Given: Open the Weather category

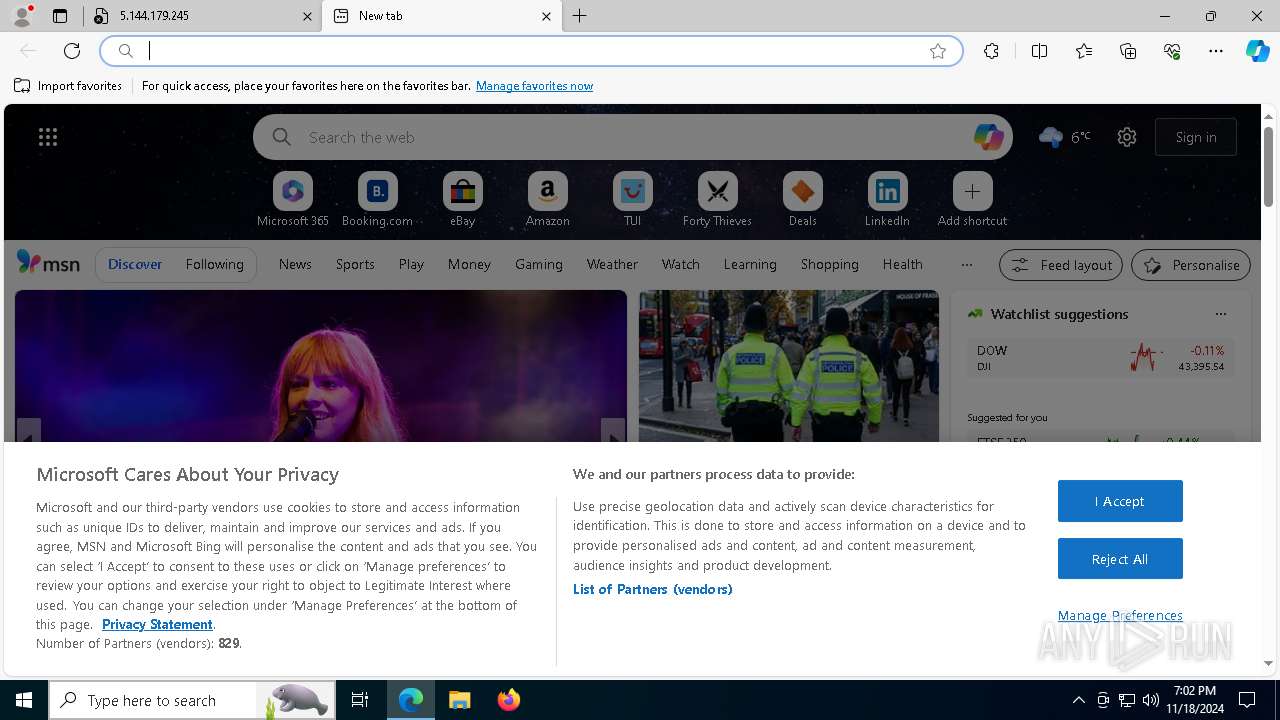Looking at the screenshot, I should pos(612,264).
